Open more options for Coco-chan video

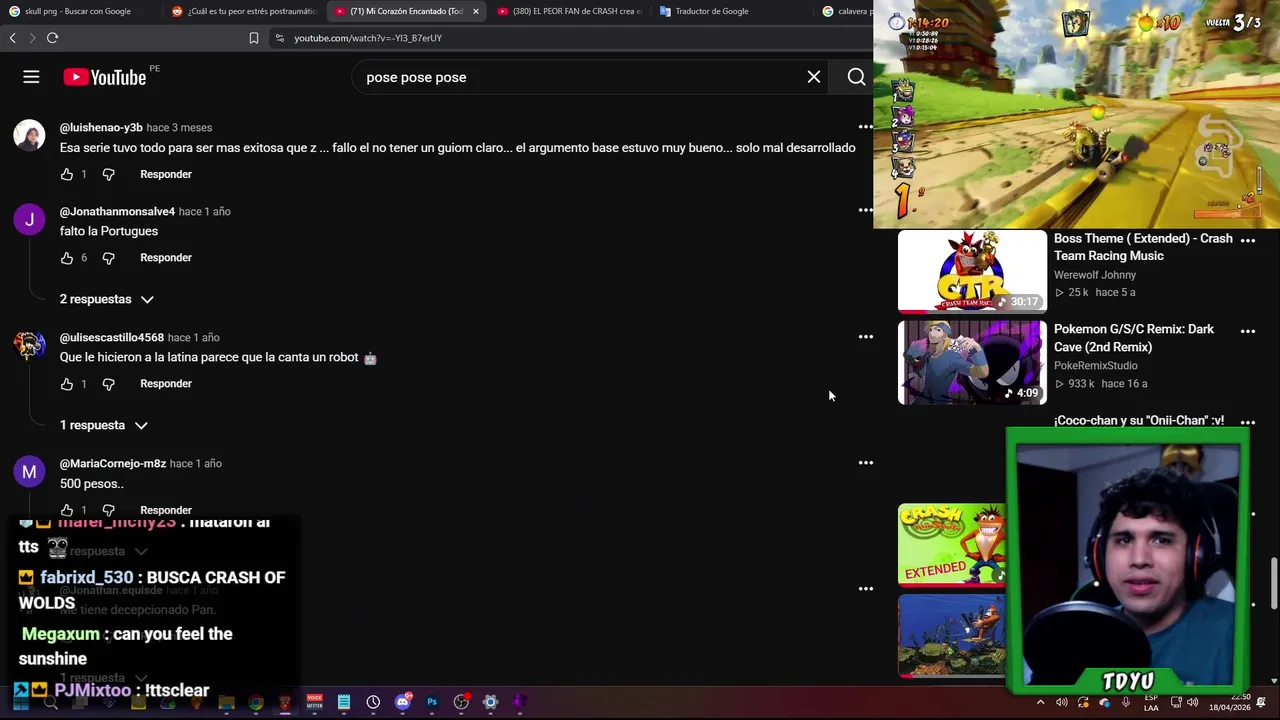click(1248, 422)
